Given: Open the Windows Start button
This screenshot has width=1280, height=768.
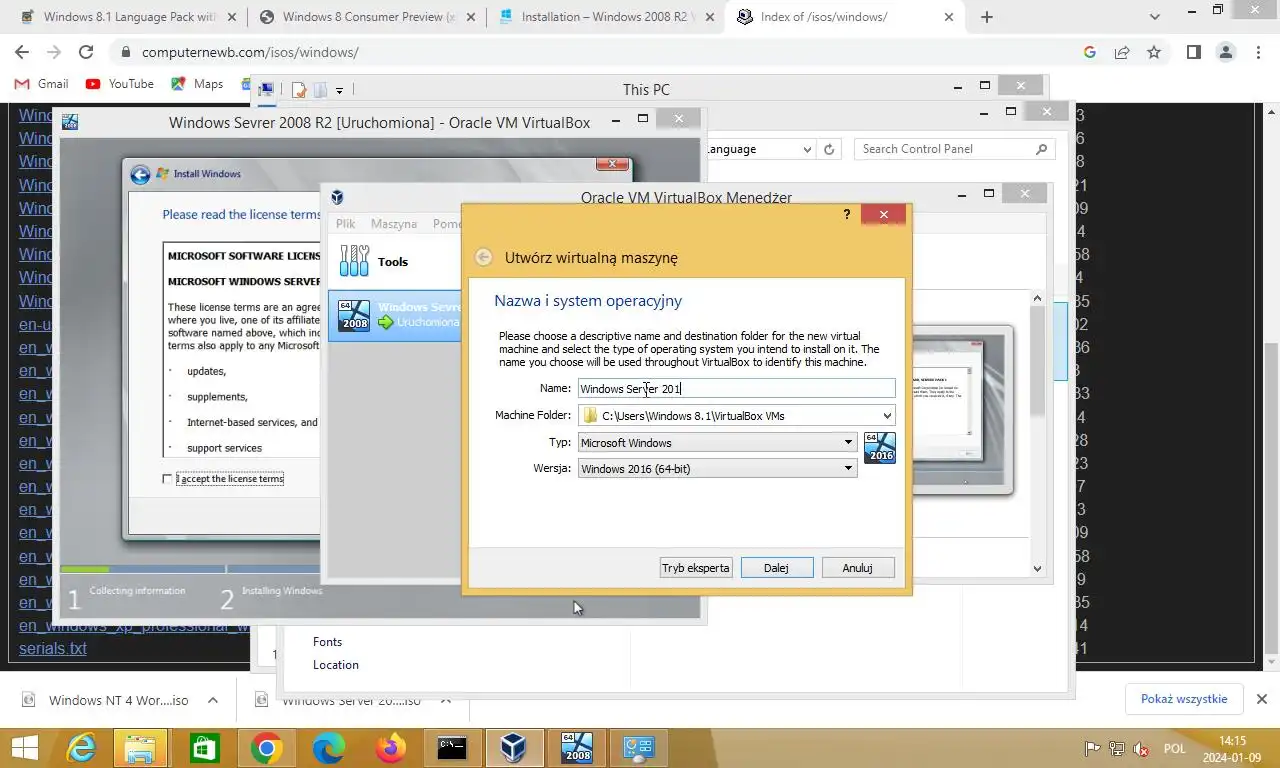Looking at the screenshot, I should 25,748.
